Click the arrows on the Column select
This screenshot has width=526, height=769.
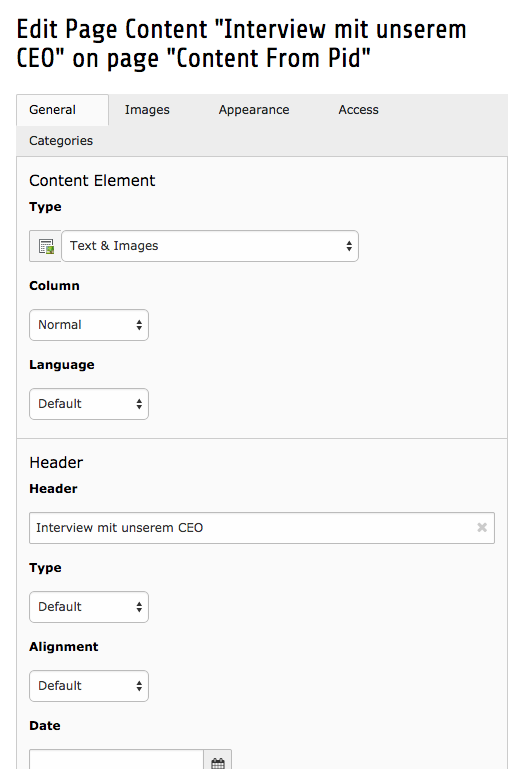click(x=139, y=325)
